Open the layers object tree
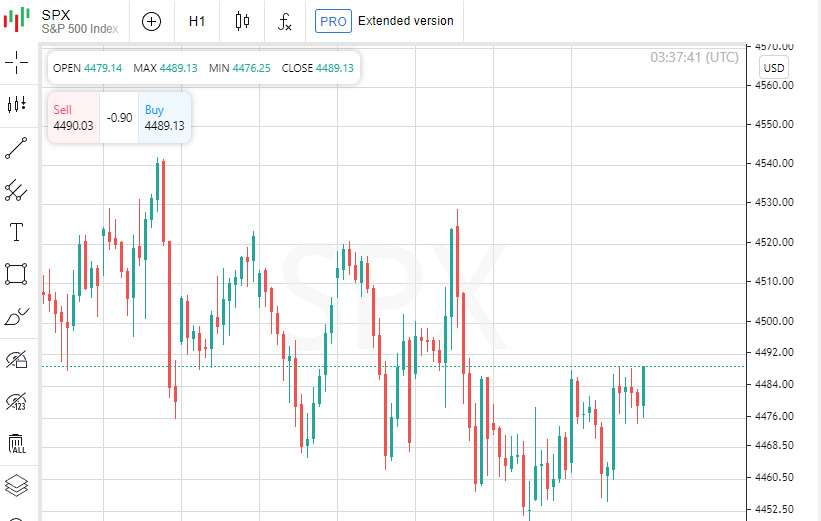Image resolution: width=821 pixels, height=521 pixels. click(17, 485)
